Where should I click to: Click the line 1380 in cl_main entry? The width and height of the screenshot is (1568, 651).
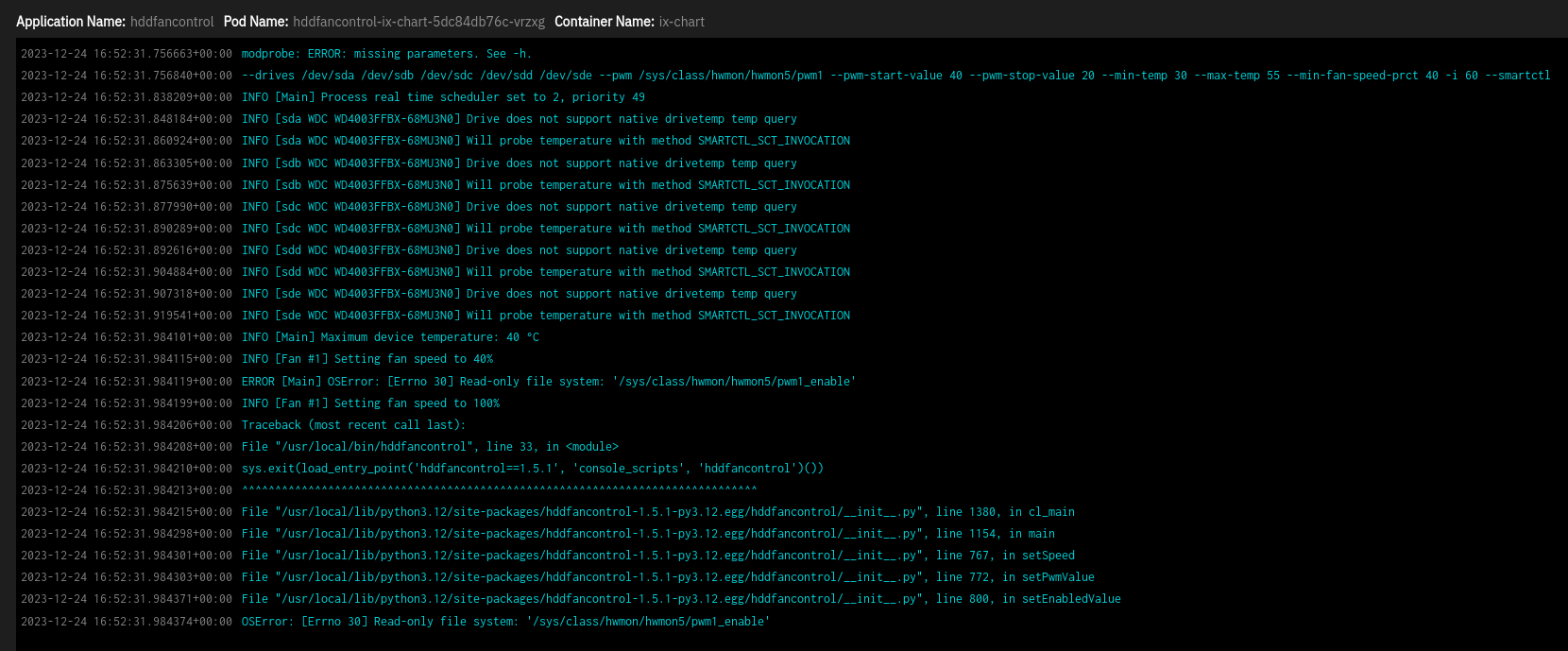click(657, 512)
